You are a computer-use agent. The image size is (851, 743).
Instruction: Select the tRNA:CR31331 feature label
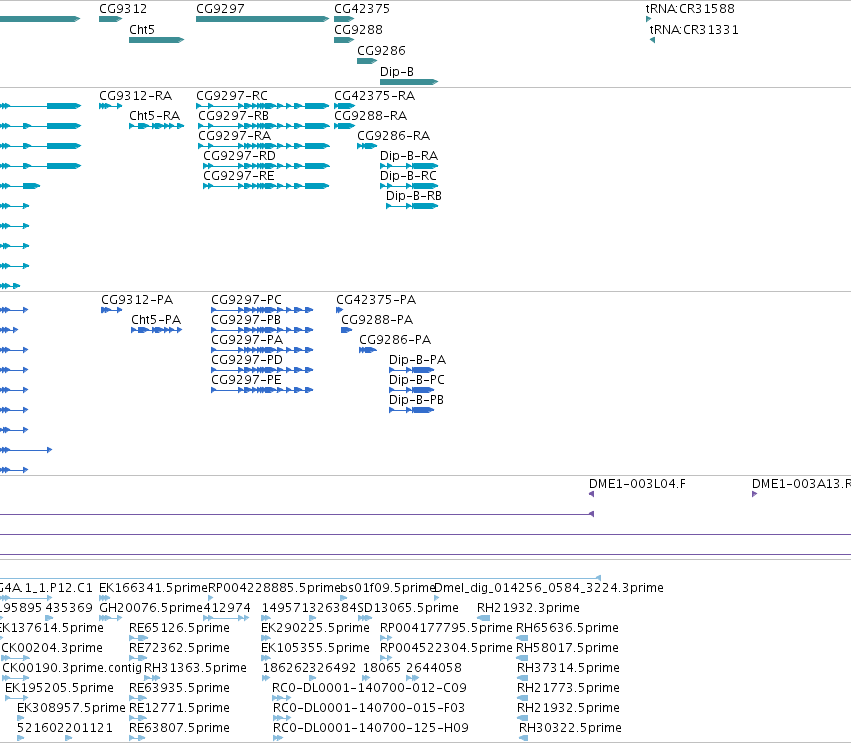coord(694,30)
